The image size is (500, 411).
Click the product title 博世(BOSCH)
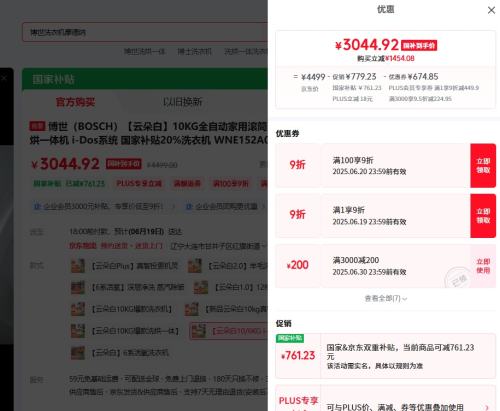tap(148, 133)
